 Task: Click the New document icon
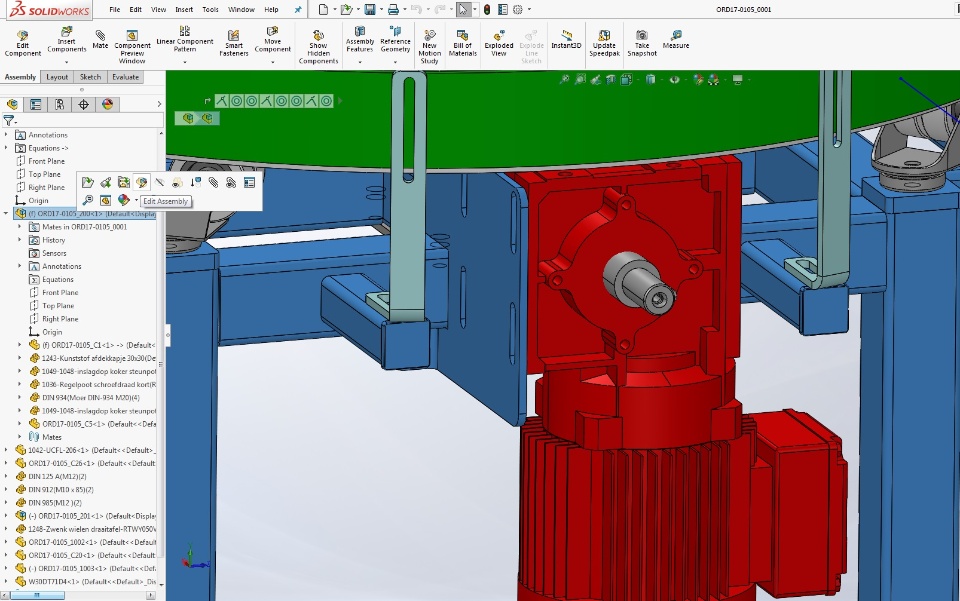[323, 9]
